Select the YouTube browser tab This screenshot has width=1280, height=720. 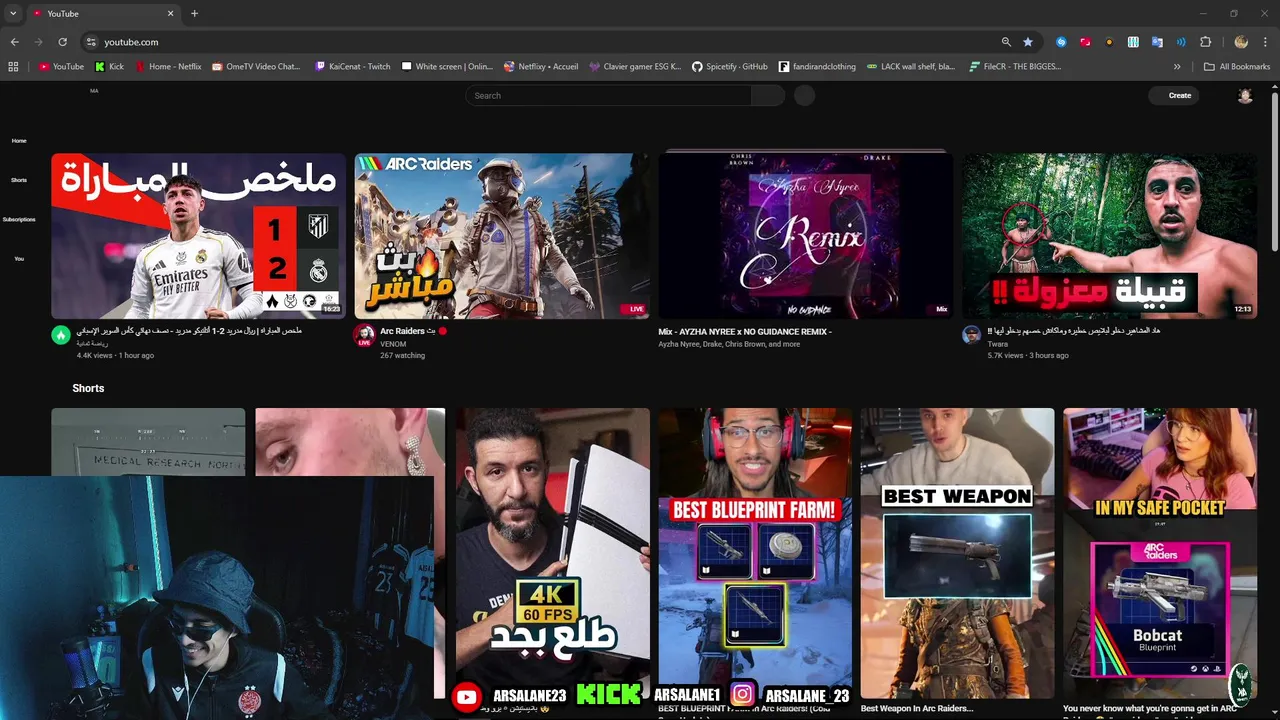102,14
